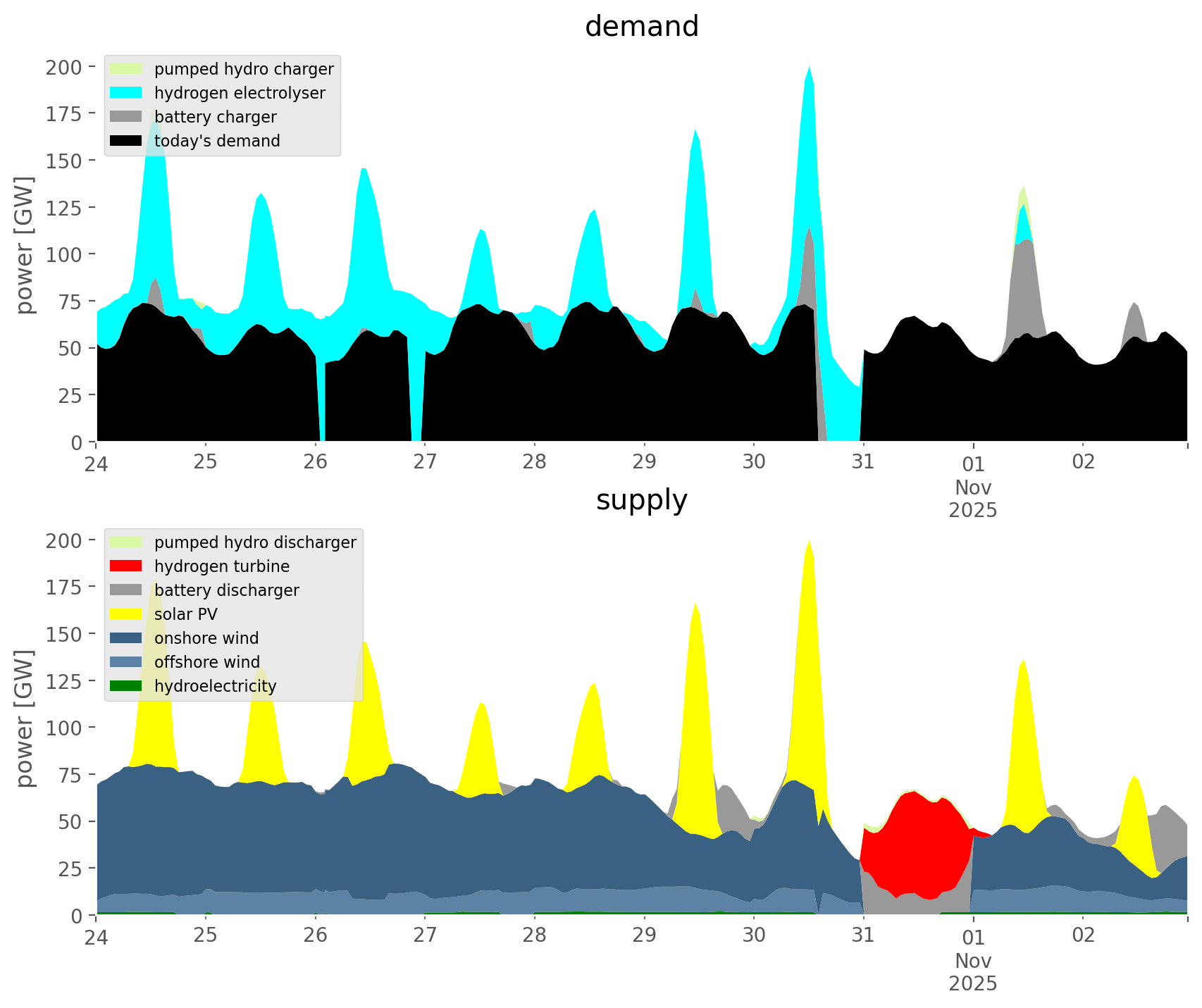
Task: Click the supply chart's power [GW] axis label
Action: (x=25, y=718)
